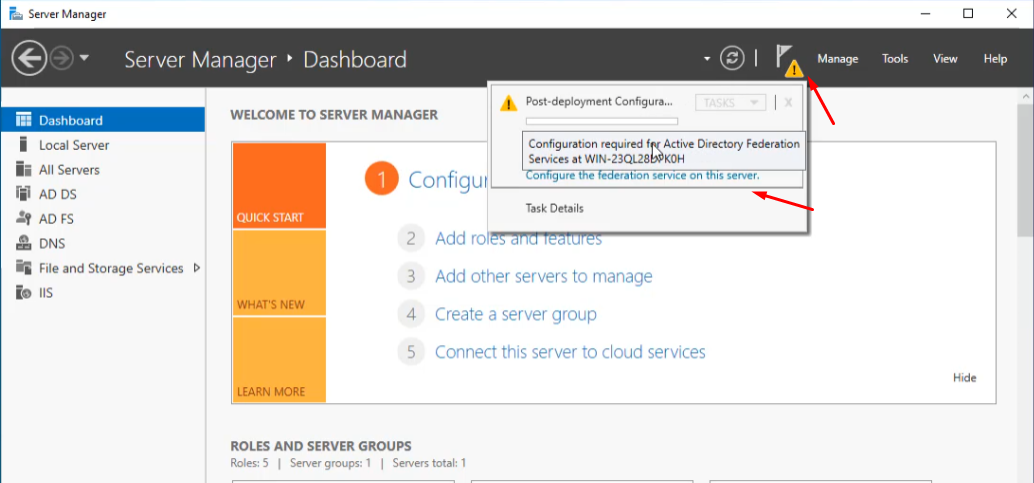Click the 'Servers total: 1' text

[429, 463]
